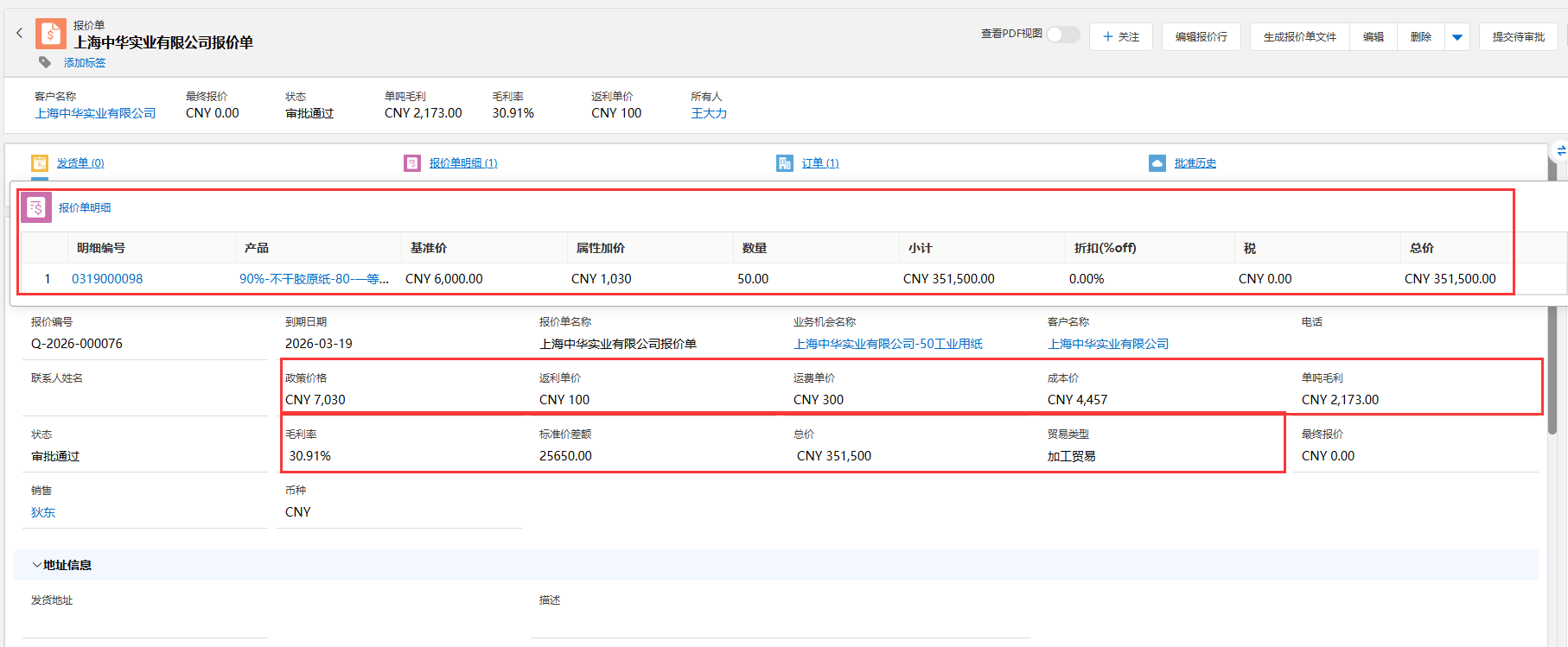1568x647 pixels.
Task: Collapse the 地址信息 section
Action: pyautogui.click(x=36, y=565)
